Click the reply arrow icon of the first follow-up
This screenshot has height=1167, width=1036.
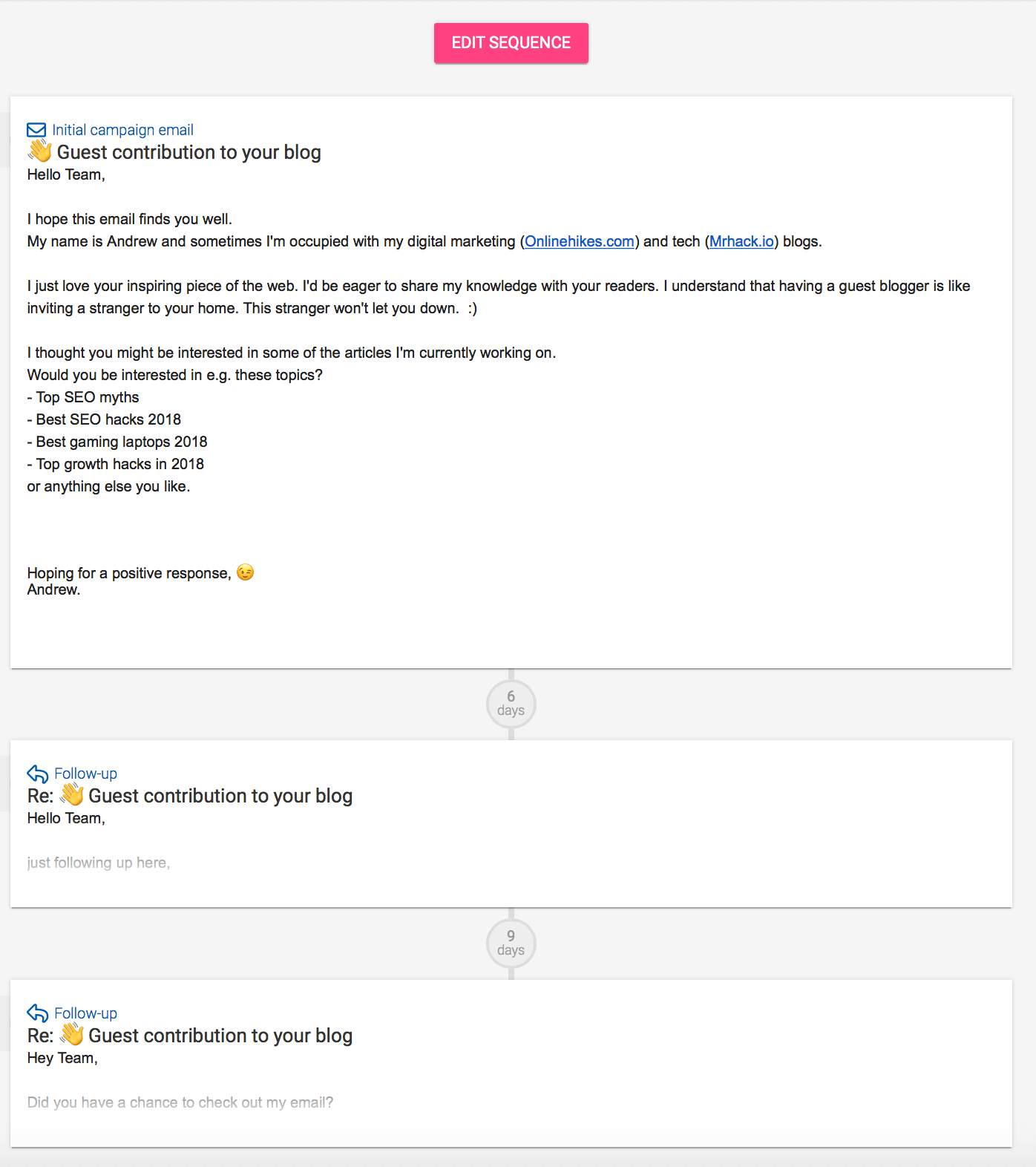pos(37,774)
